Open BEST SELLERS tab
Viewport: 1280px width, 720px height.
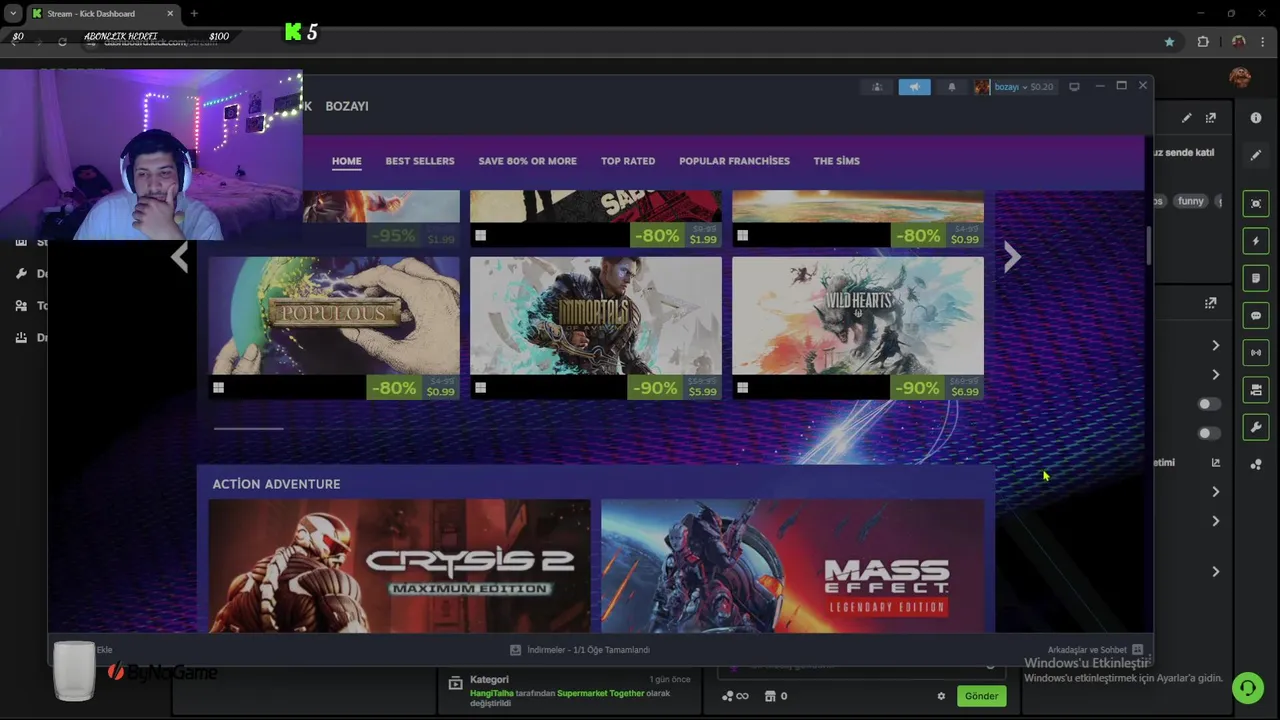click(420, 161)
